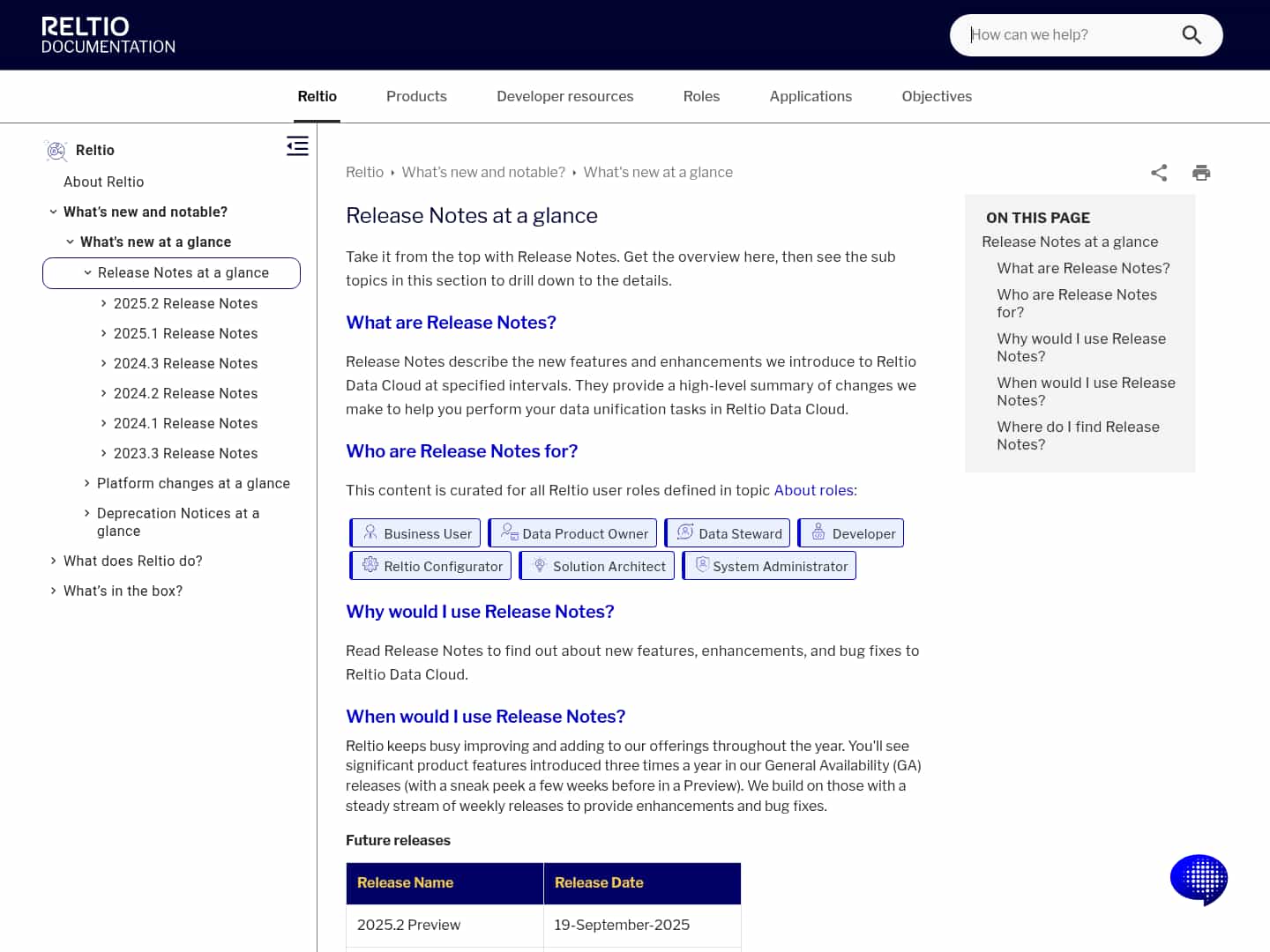Click the Data Steward role icon
The width and height of the screenshot is (1270, 952).
[685, 532]
